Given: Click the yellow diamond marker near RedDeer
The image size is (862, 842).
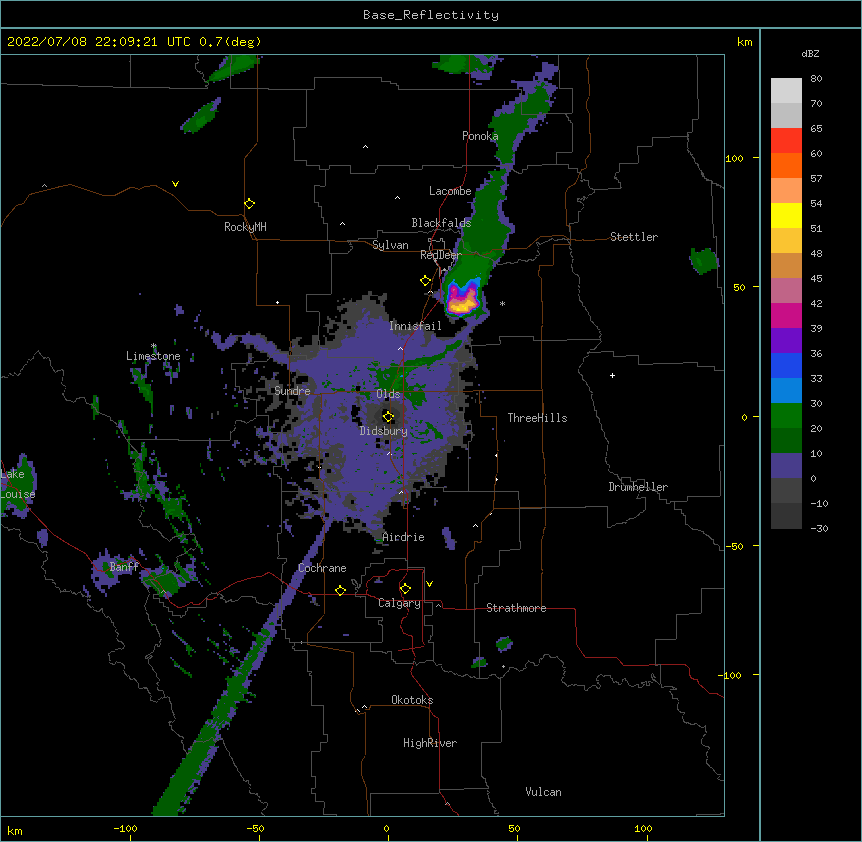Looking at the screenshot, I should point(425,281).
